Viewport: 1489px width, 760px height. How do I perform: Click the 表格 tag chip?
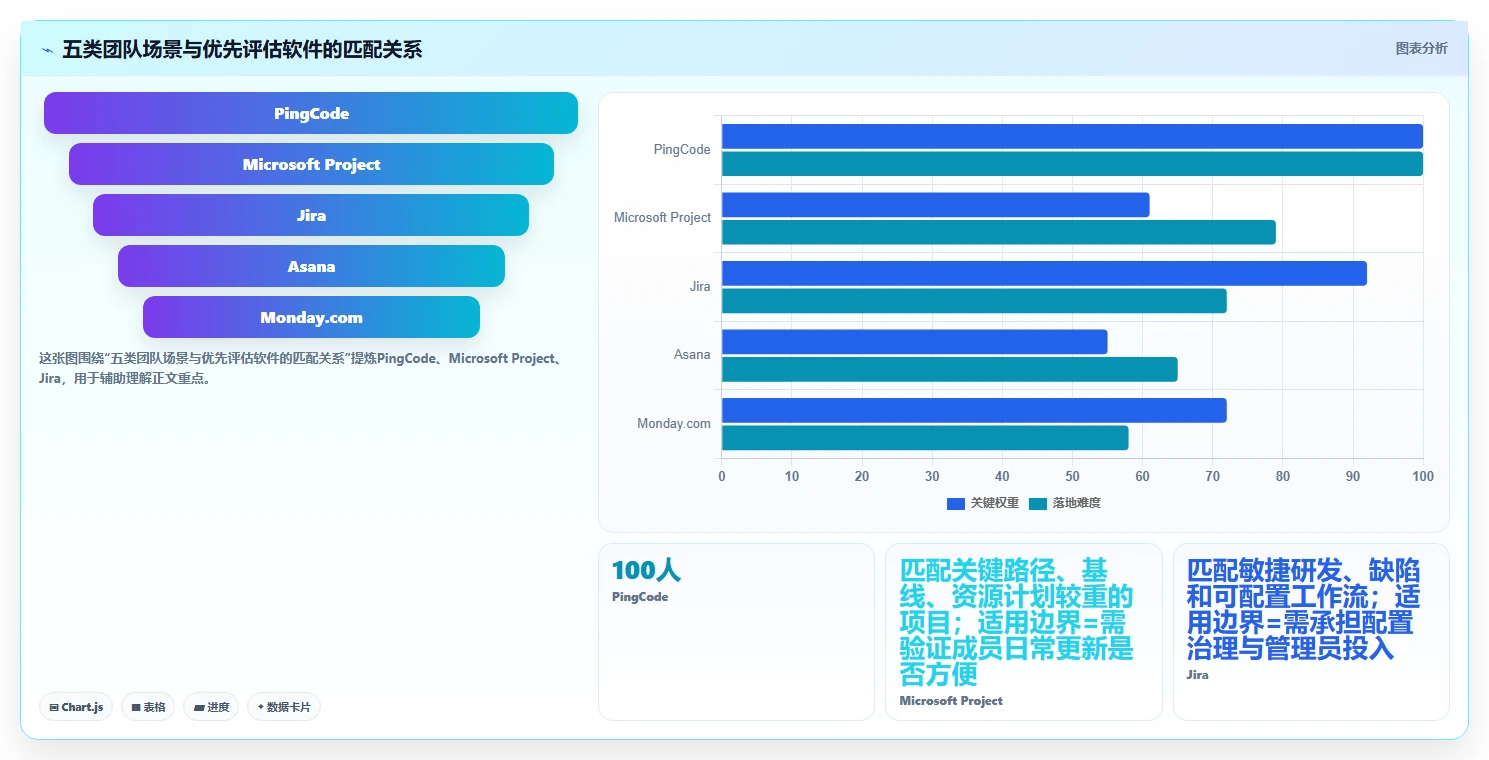pos(148,707)
